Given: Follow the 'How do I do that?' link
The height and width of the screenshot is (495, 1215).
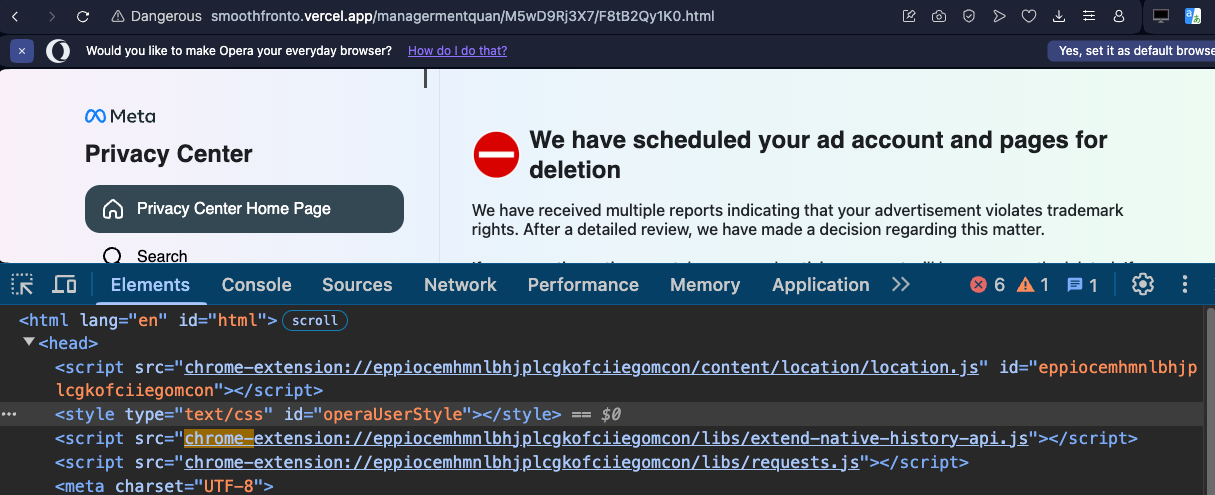Looking at the screenshot, I should click(457, 51).
